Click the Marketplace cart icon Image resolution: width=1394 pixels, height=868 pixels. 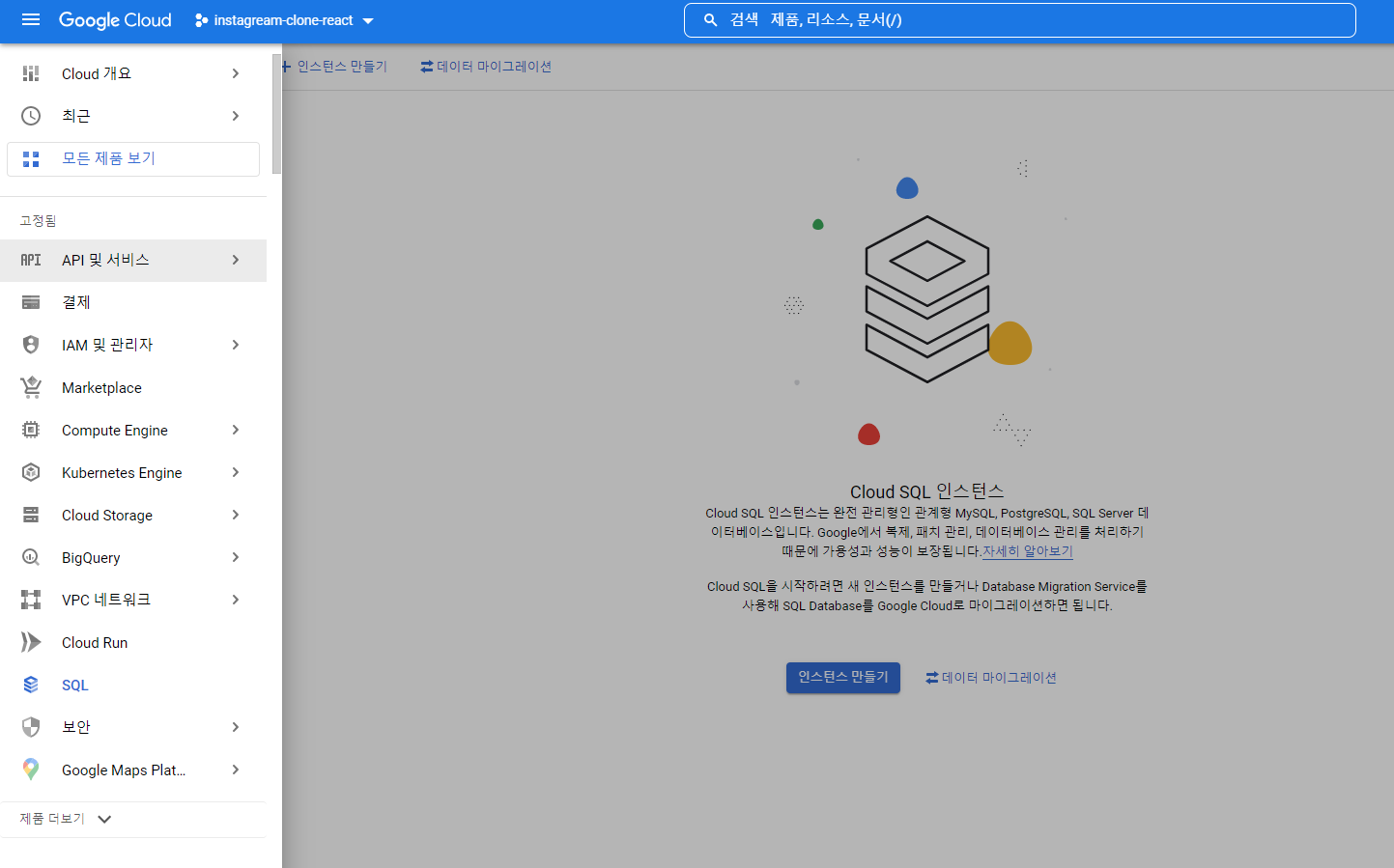tap(31, 387)
